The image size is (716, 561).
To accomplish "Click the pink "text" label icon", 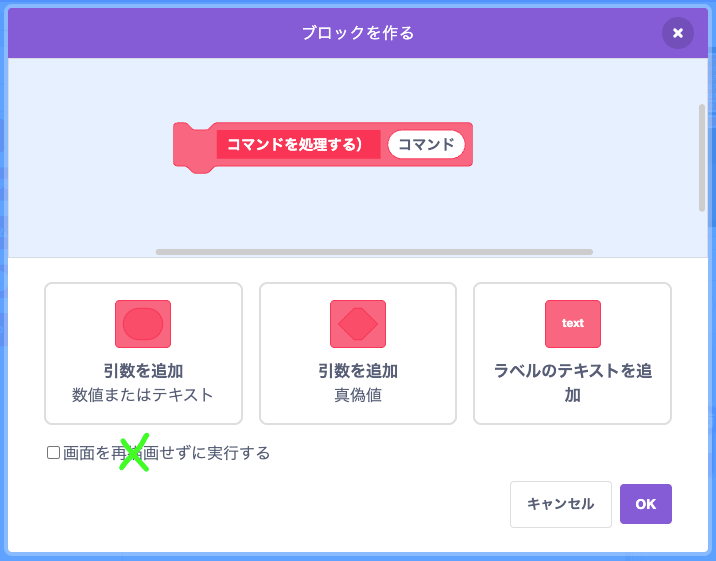I will coord(573,324).
